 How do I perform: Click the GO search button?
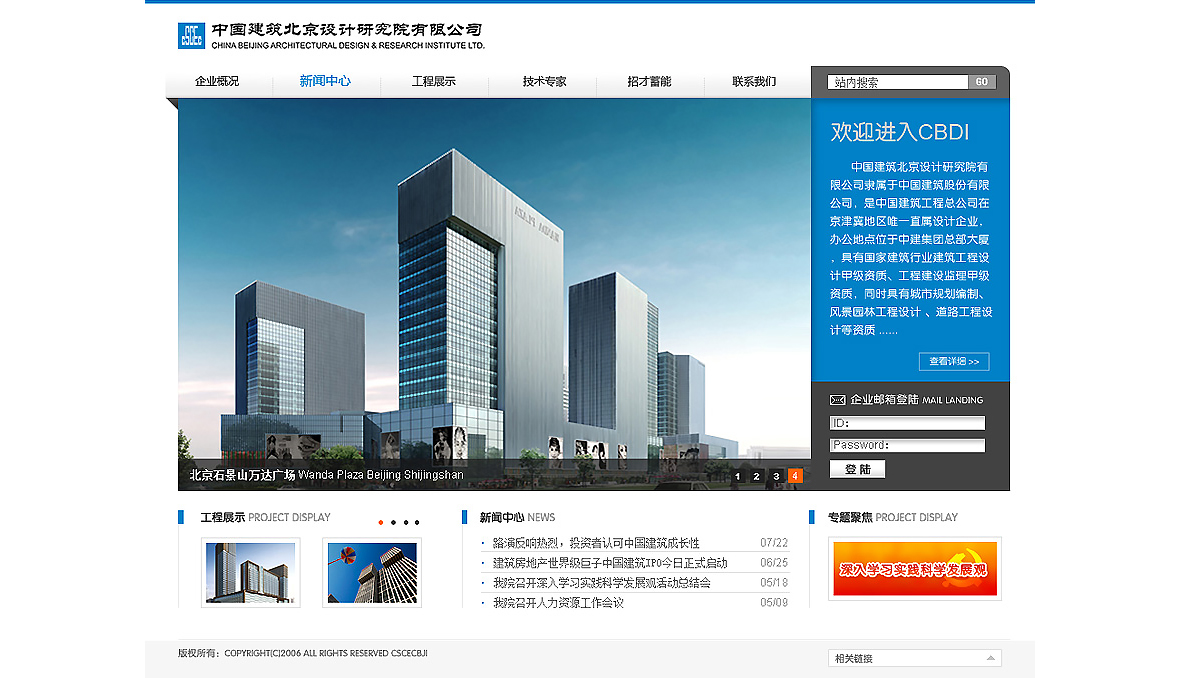point(982,82)
